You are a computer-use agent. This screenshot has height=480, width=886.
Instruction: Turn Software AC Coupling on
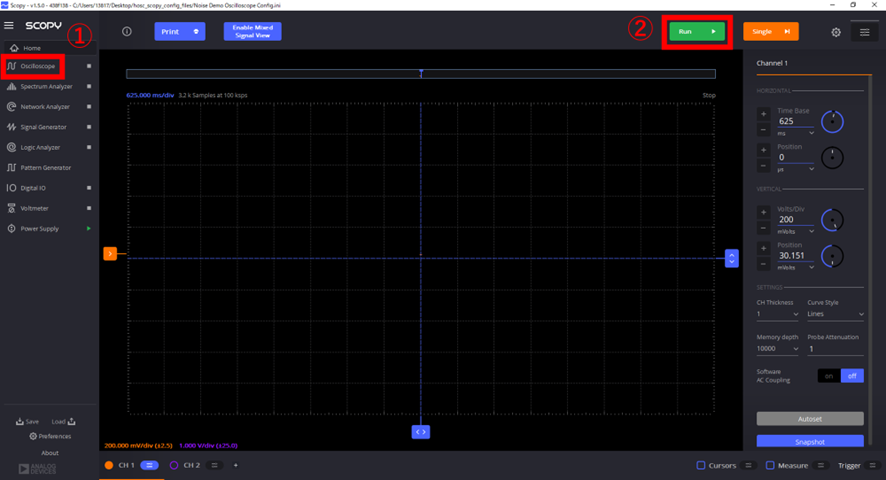pyautogui.click(x=829, y=376)
